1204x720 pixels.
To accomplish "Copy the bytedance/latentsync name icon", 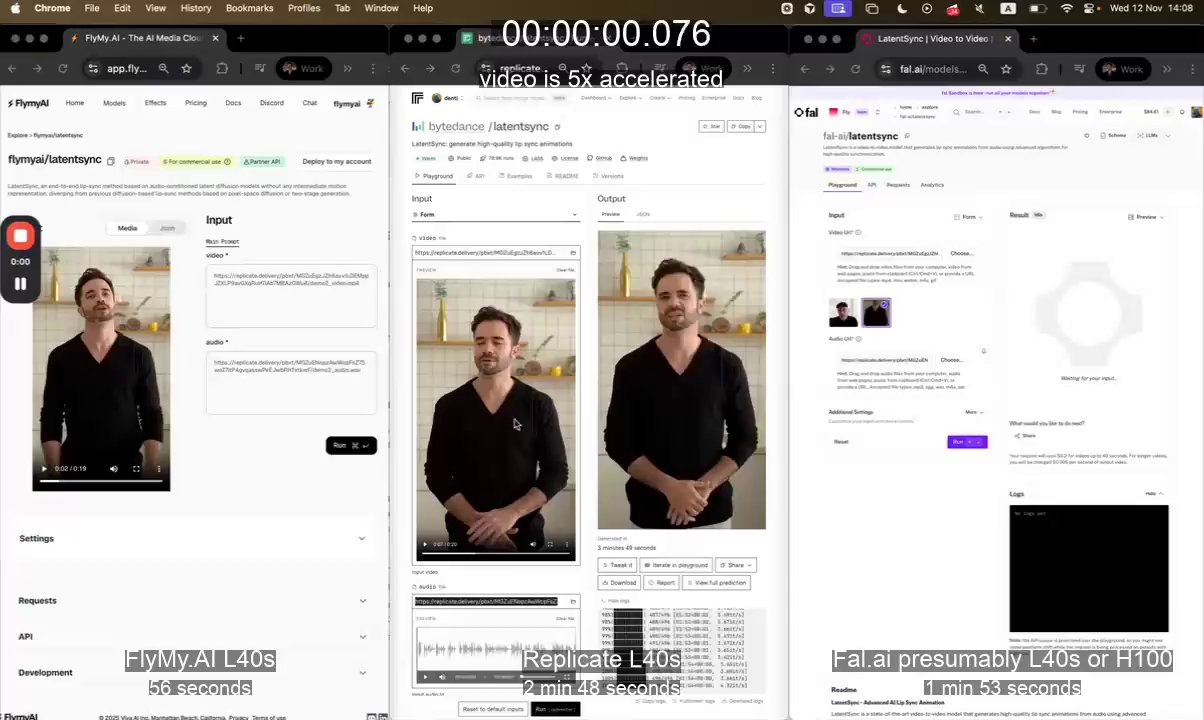I will [557, 127].
